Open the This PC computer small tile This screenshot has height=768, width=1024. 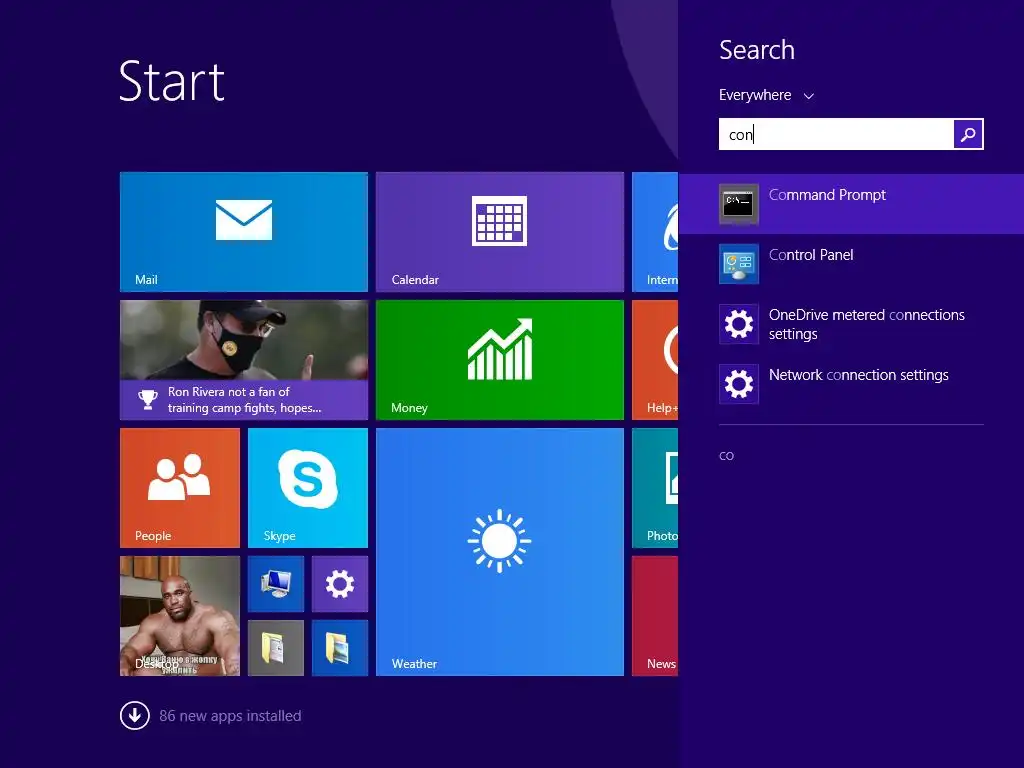coord(276,584)
